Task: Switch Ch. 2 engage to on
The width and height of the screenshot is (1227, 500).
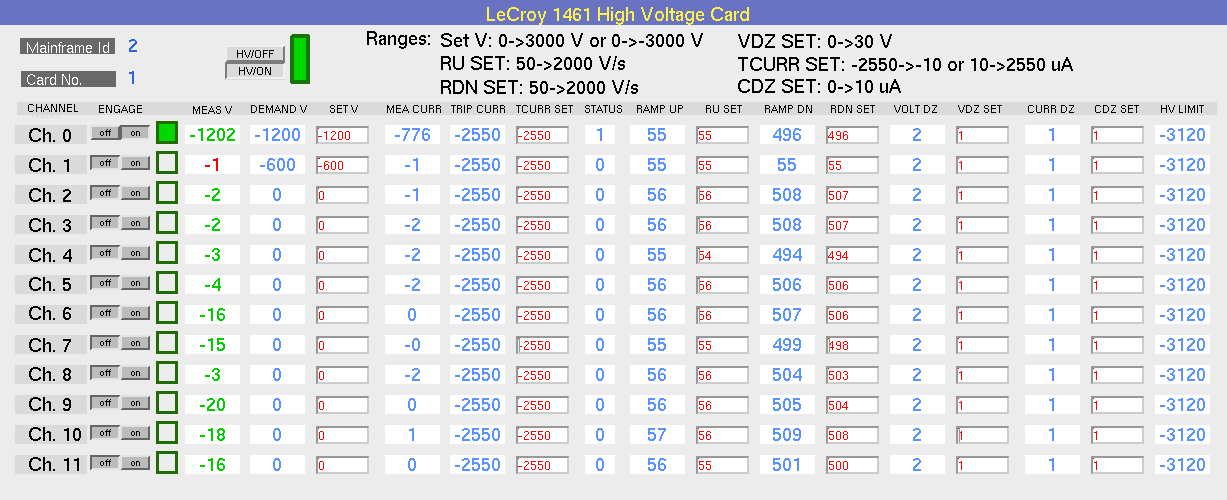Action: 135,192
